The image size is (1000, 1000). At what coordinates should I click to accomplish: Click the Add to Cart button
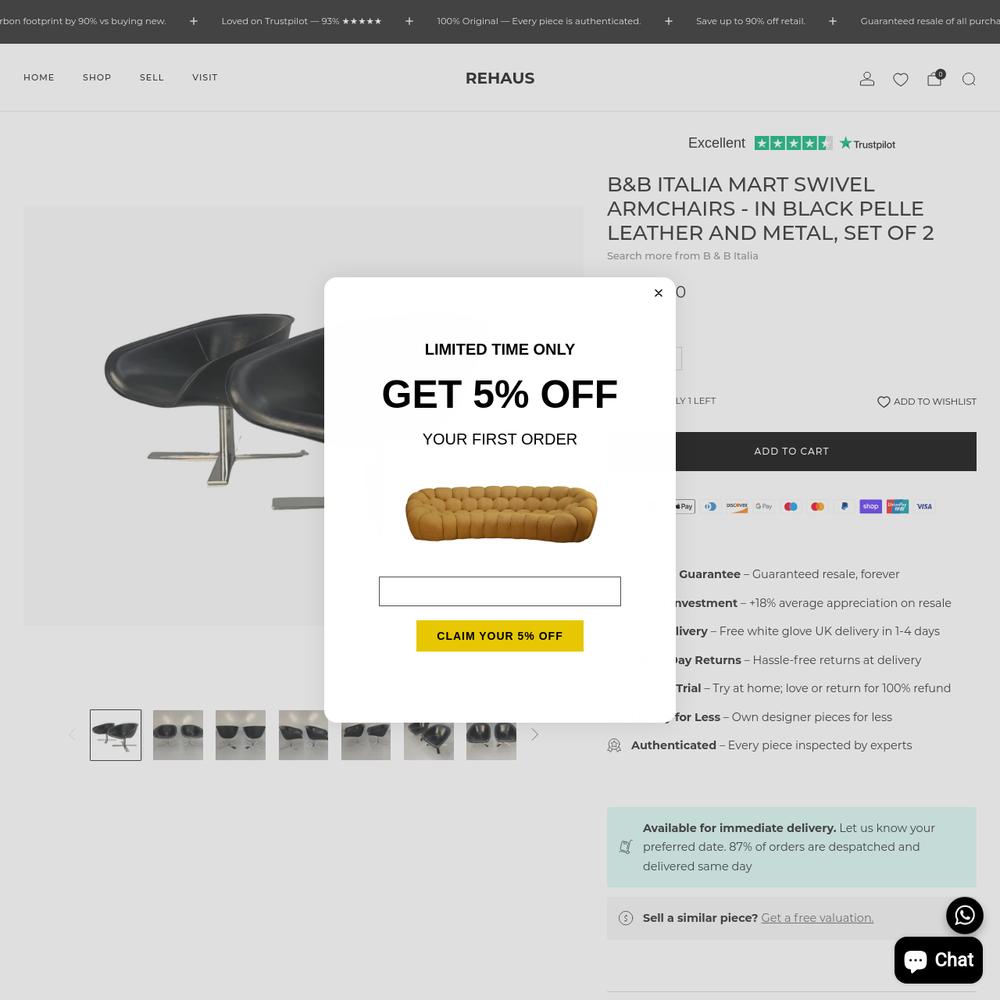click(791, 451)
